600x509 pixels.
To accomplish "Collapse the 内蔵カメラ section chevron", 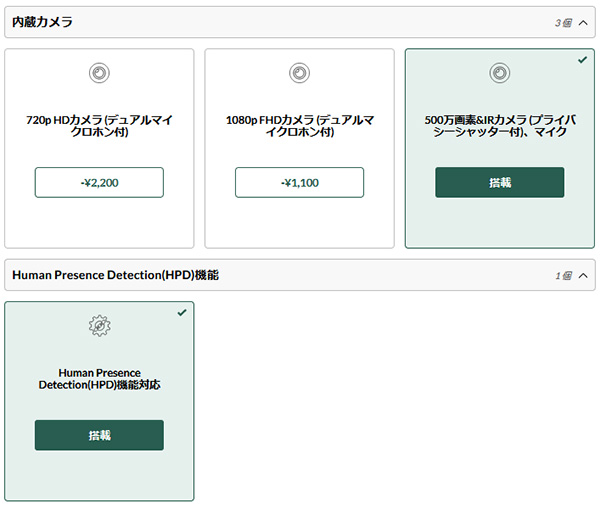I will click(583, 23).
